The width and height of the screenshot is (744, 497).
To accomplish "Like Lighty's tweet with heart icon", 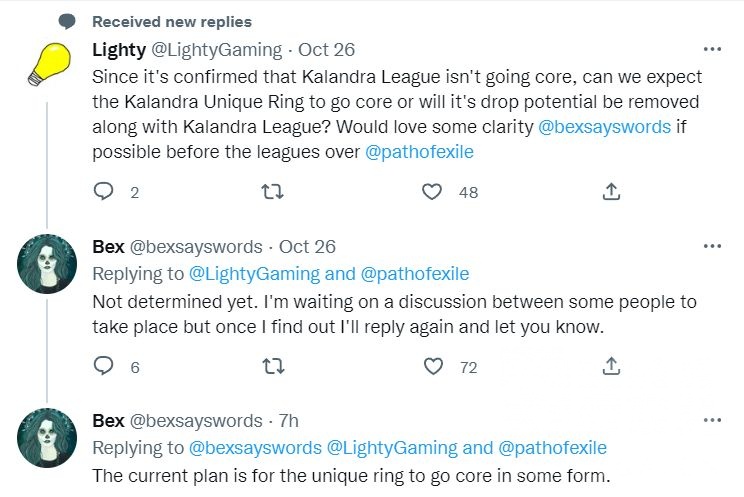I will 433,191.
